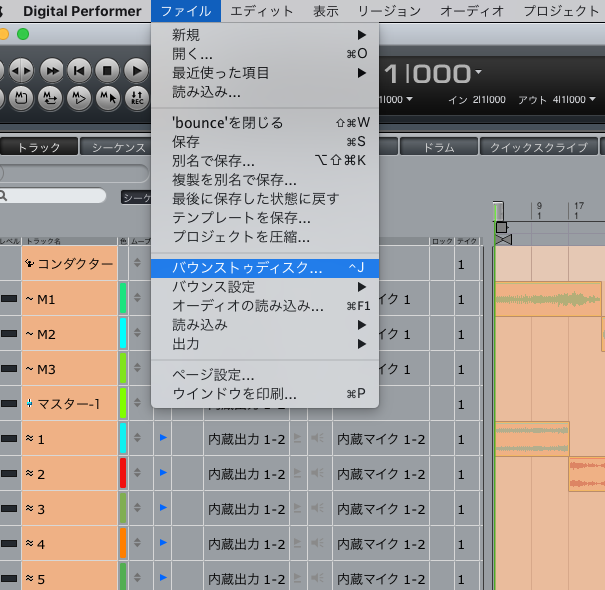Open the リージョン menu
Screen dimensions: 605x590
pyautogui.click(x=389, y=11)
